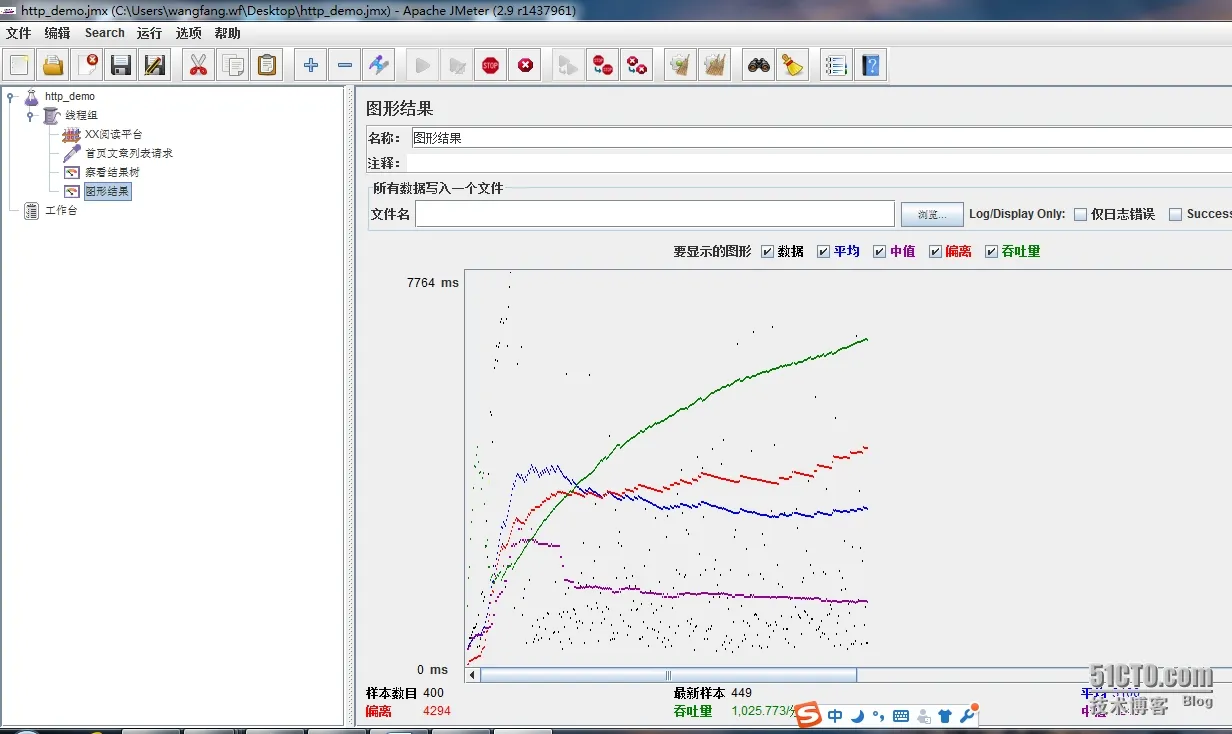
Task: Open the Search menu
Action: 104,33
